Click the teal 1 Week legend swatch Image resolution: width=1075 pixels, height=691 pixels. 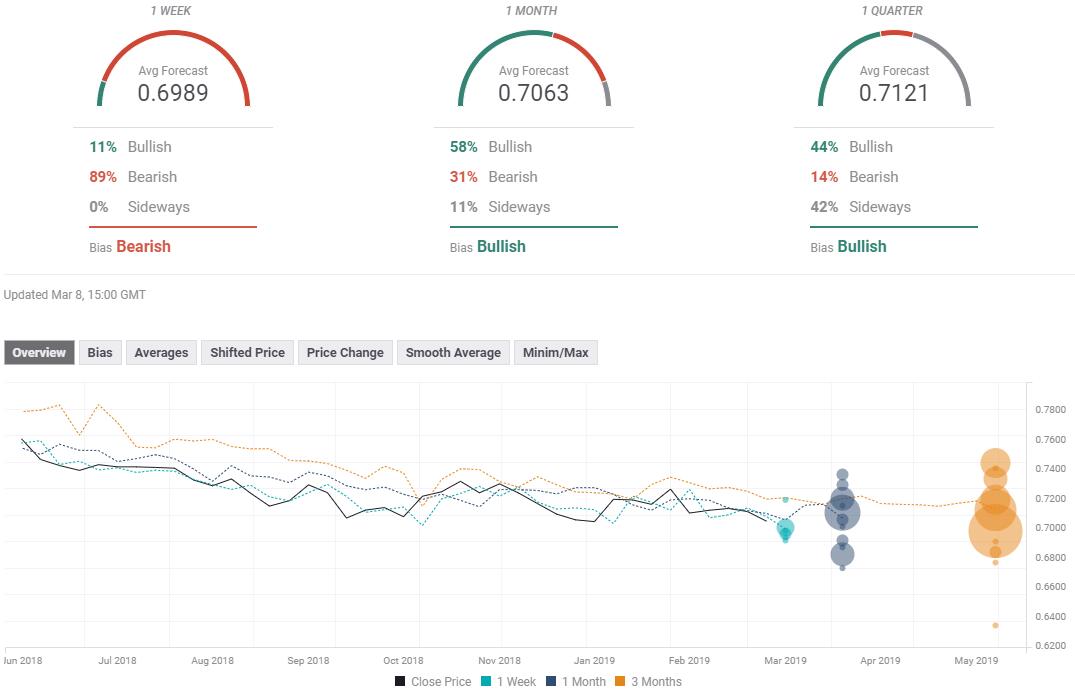click(486, 681)
